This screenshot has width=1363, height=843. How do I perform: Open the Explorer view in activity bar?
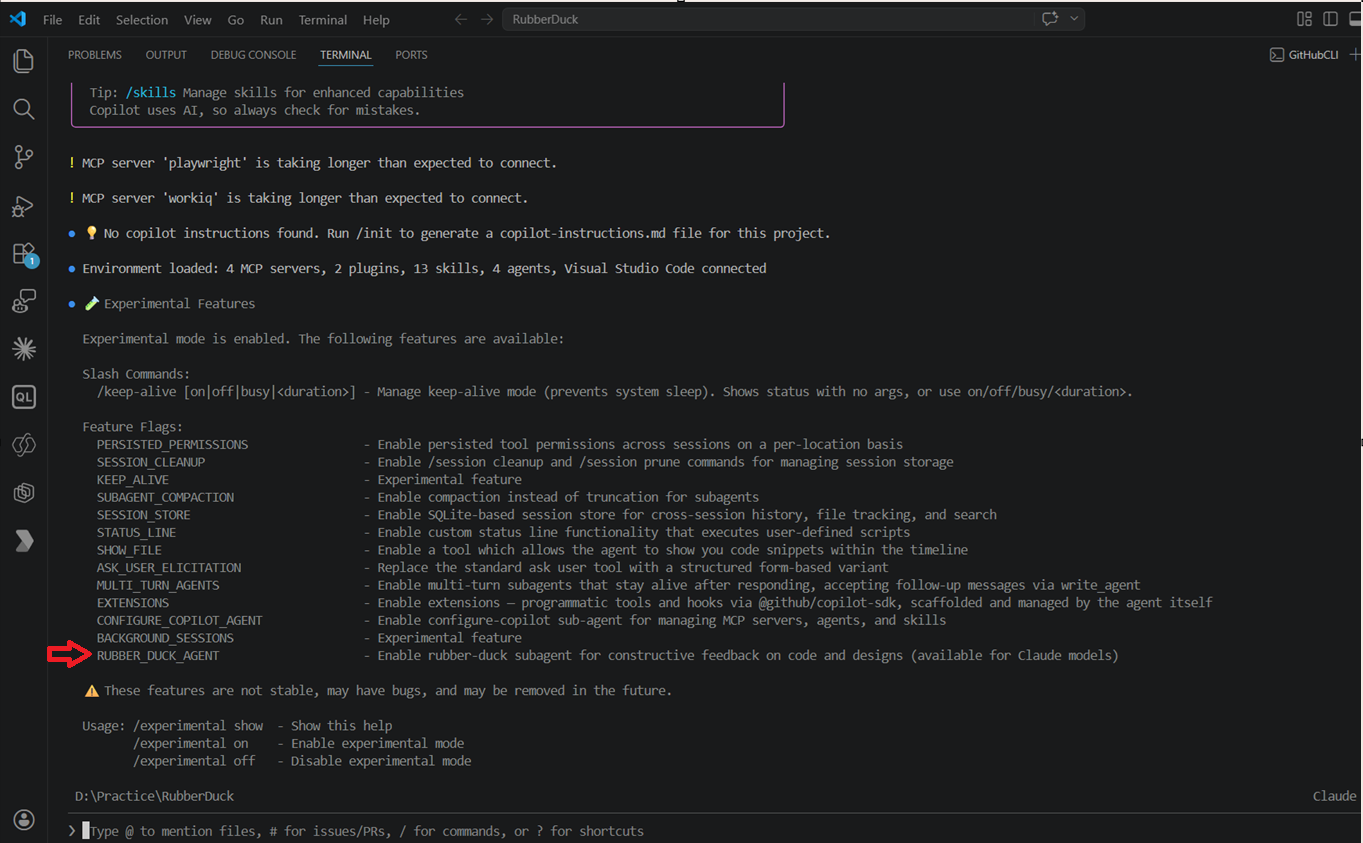[x=23, y=61]
